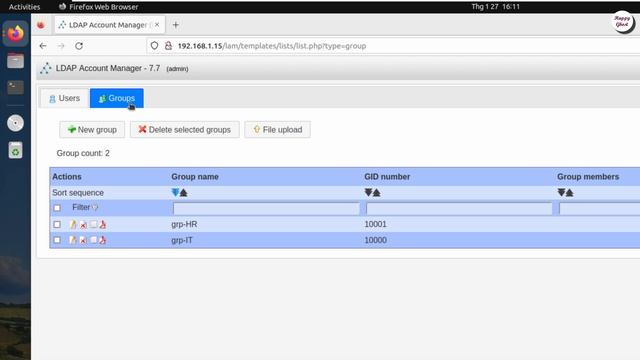Reload the page with refresh icon
Screen dimensions: 640x360
coord(79,46)
